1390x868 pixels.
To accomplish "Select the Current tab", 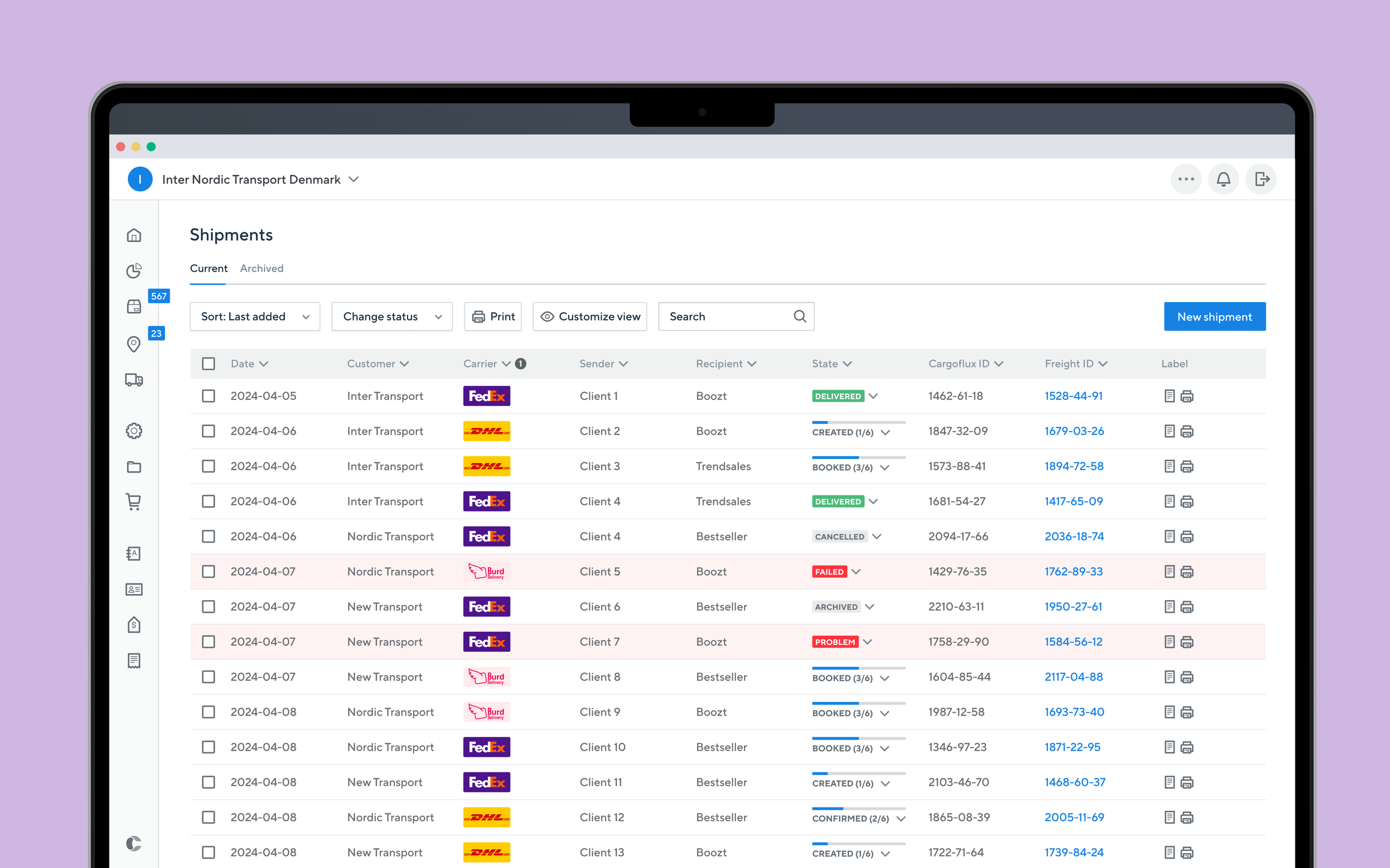I will (209, 268).
